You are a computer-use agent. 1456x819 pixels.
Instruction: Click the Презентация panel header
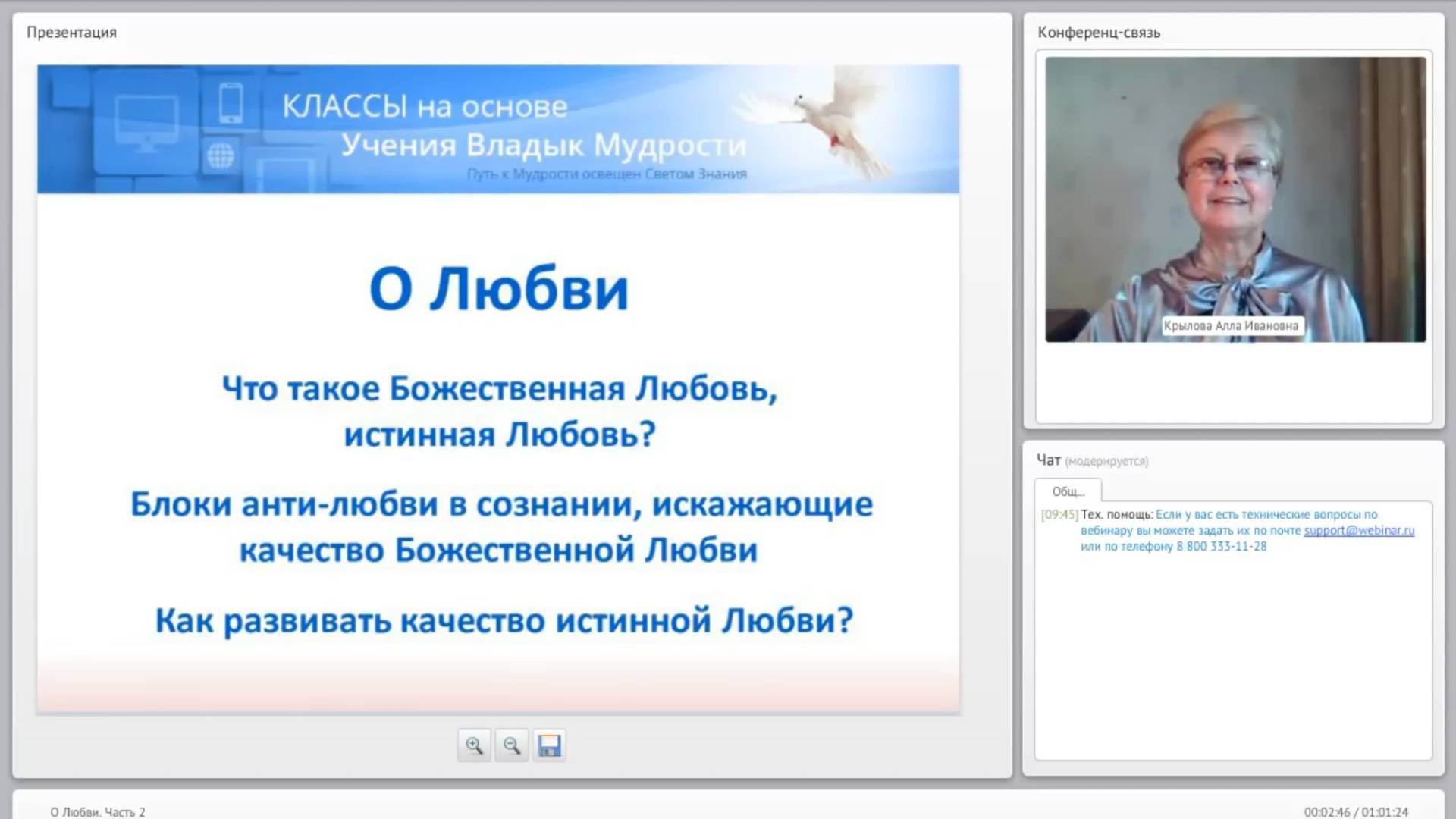click(x=71, y=33)
